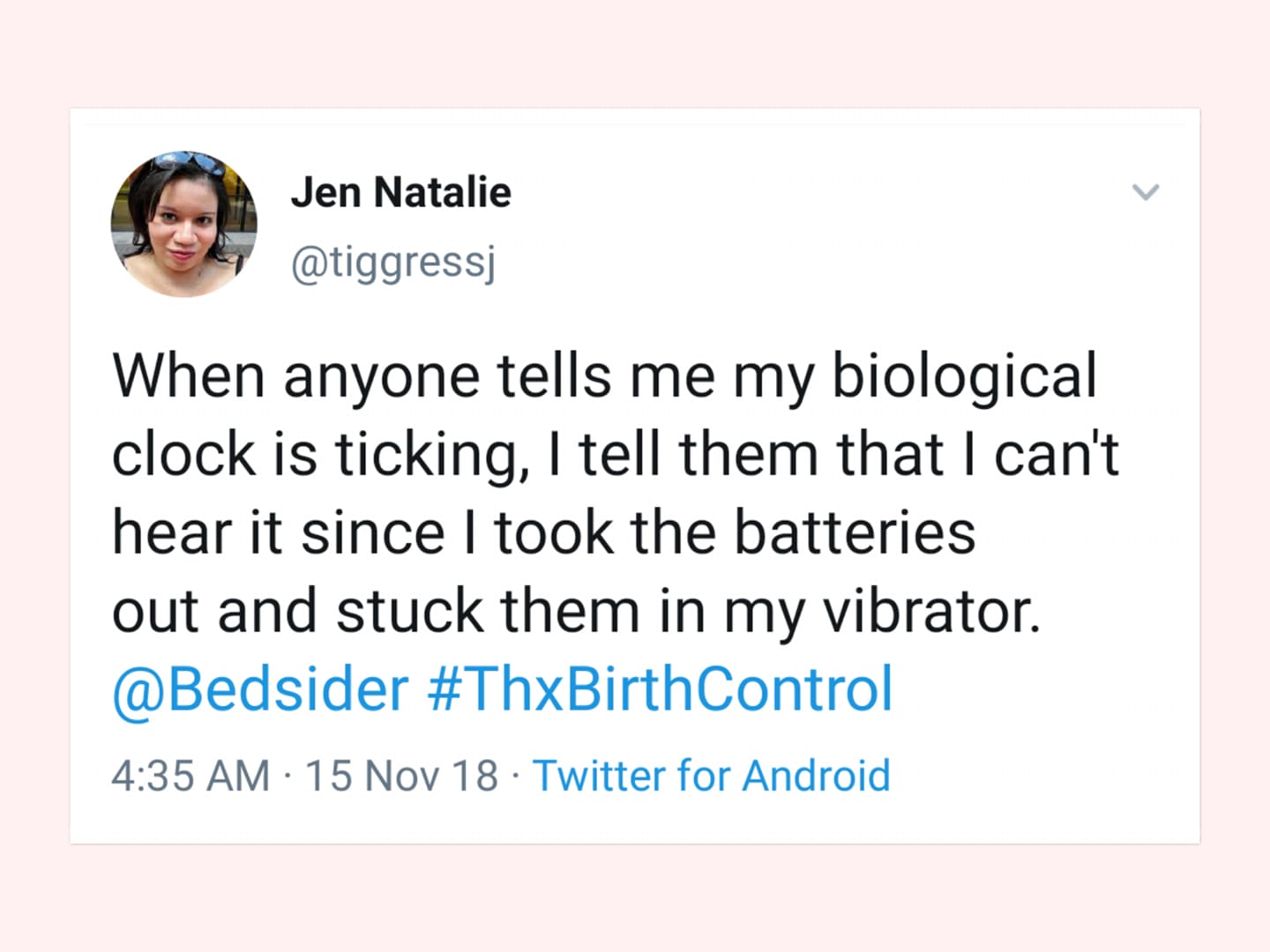The height and width of the screenshot is (952, 1270).
Task: Open Jen Natalie's profile picture
Action: (183, 224)
